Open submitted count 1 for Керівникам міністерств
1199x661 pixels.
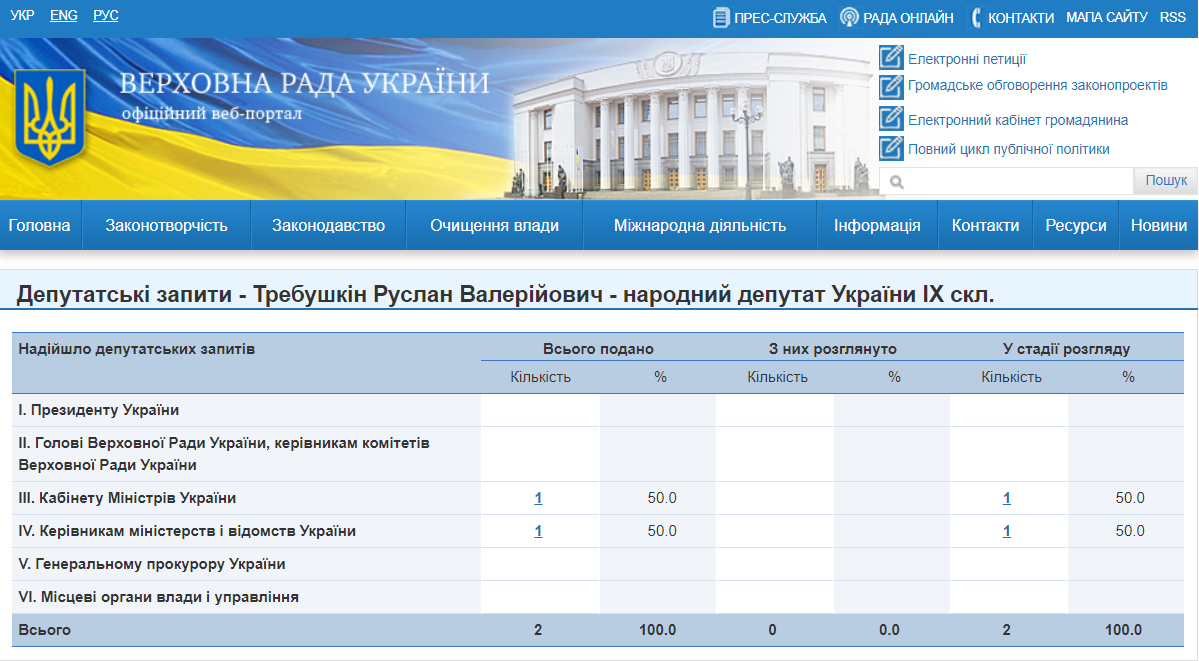click(538, 531)
